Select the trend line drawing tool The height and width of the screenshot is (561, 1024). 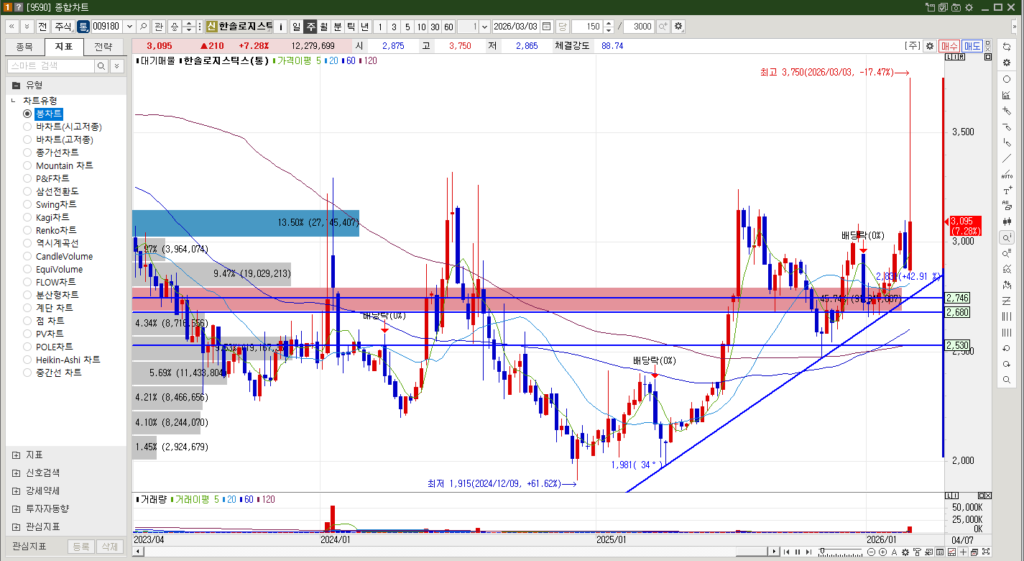pyautogui.click(x=1006, y=159)
